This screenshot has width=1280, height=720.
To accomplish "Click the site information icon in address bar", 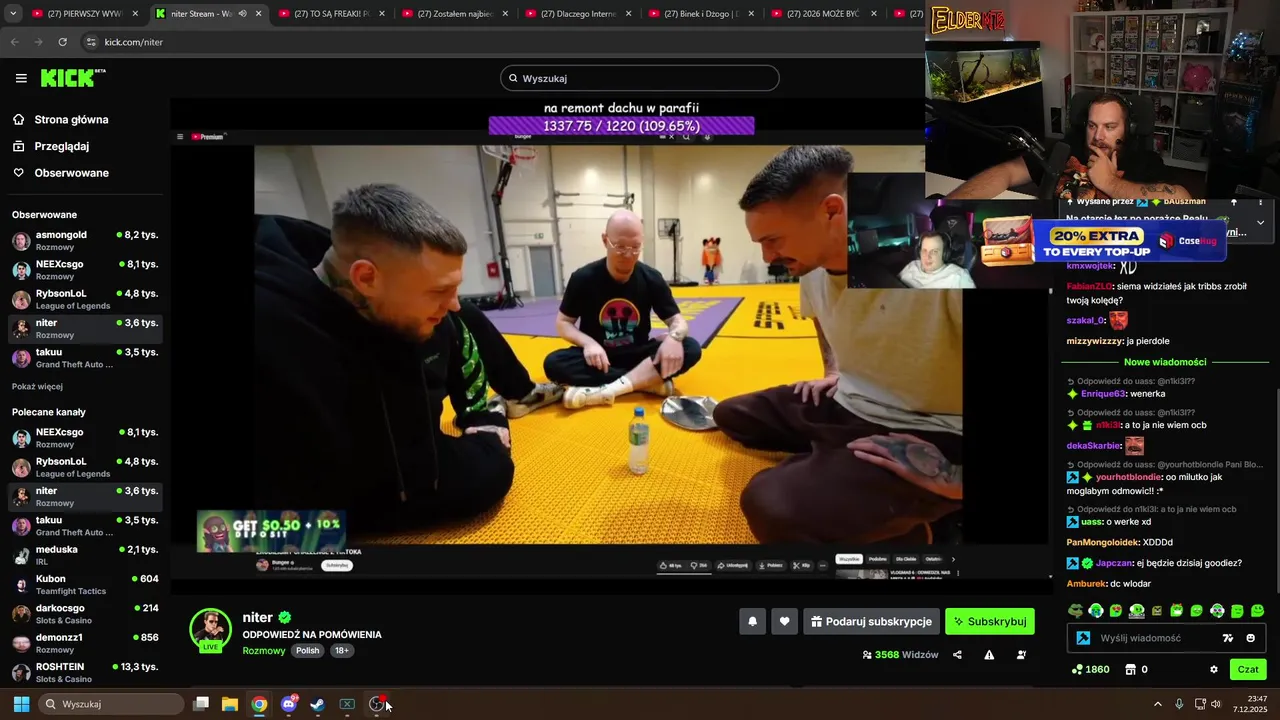I will (91, 42).
